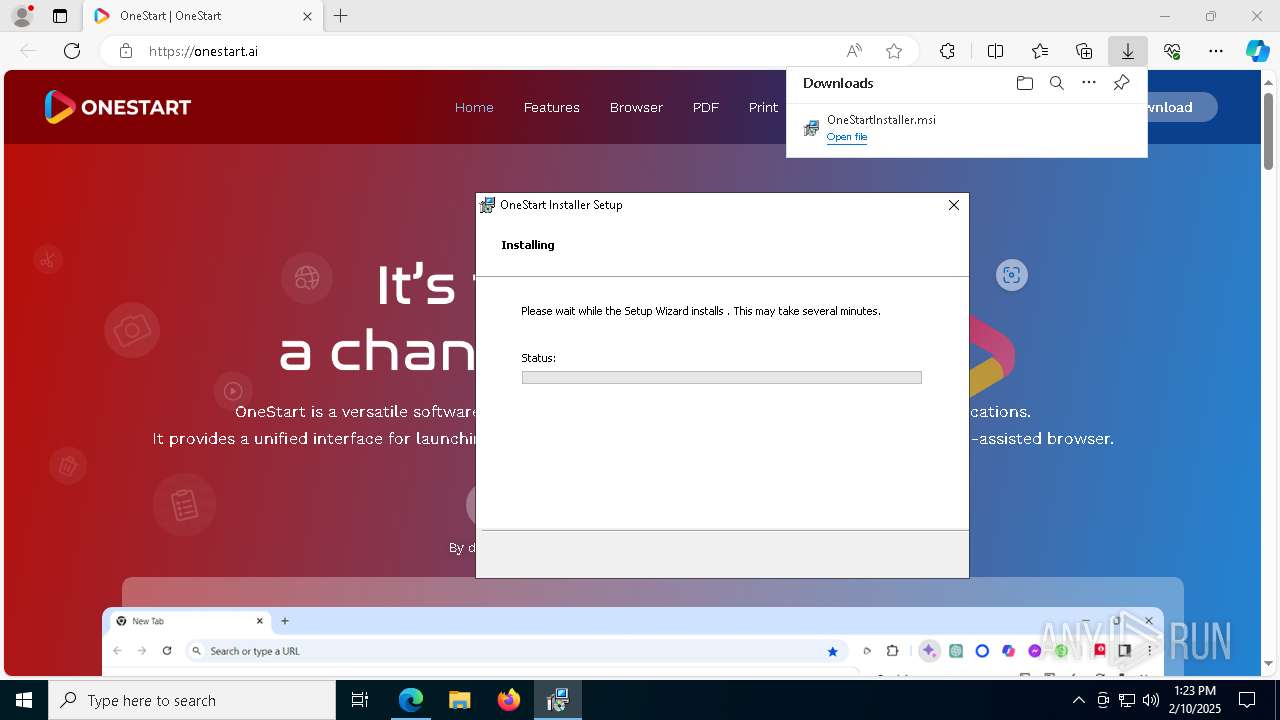Refresh the onestart.ai page
This screenshot has width=1280, height=720.
click(72, 51)
